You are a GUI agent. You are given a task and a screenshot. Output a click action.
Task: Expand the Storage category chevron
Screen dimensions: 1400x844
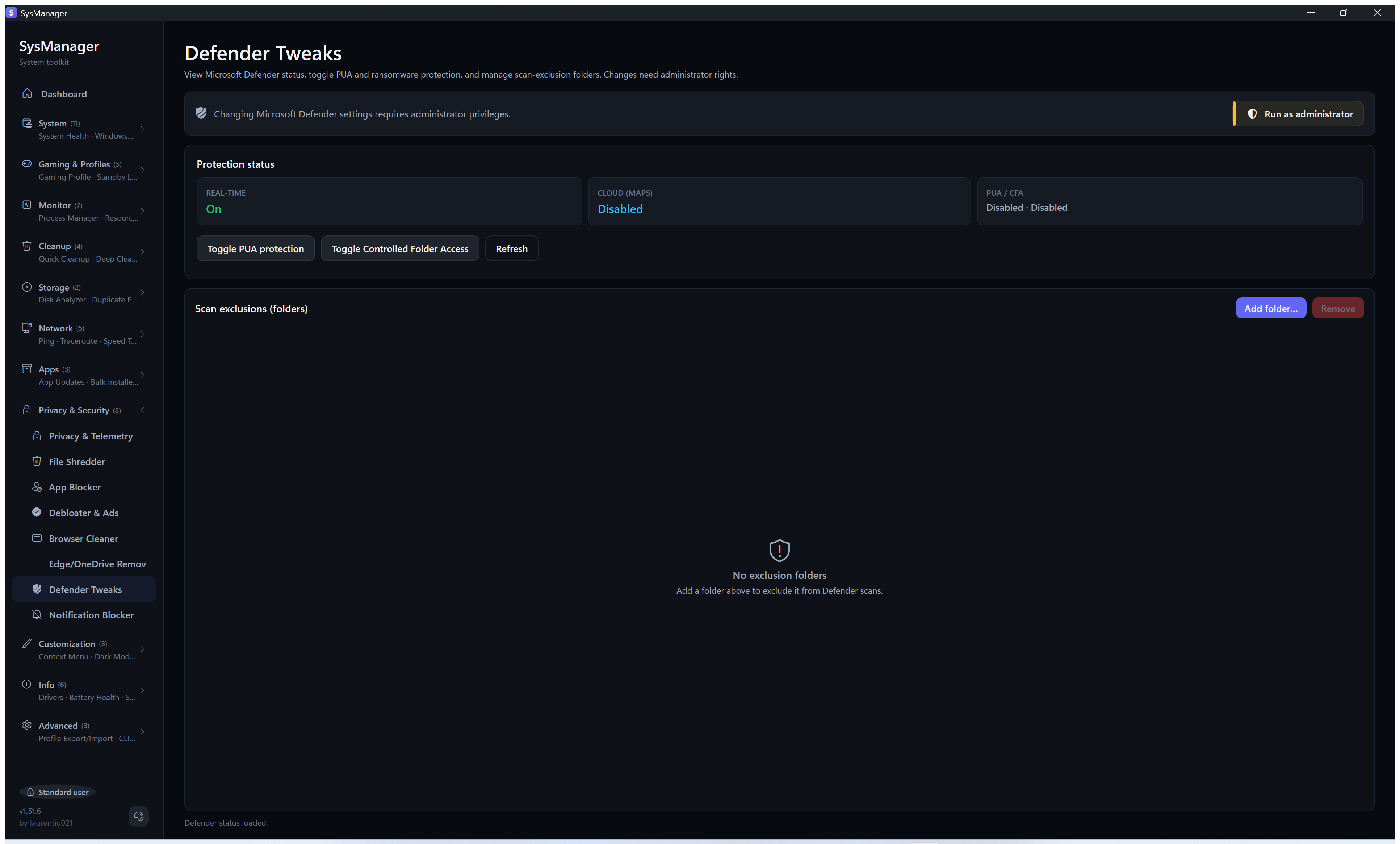tap(143, 293)
